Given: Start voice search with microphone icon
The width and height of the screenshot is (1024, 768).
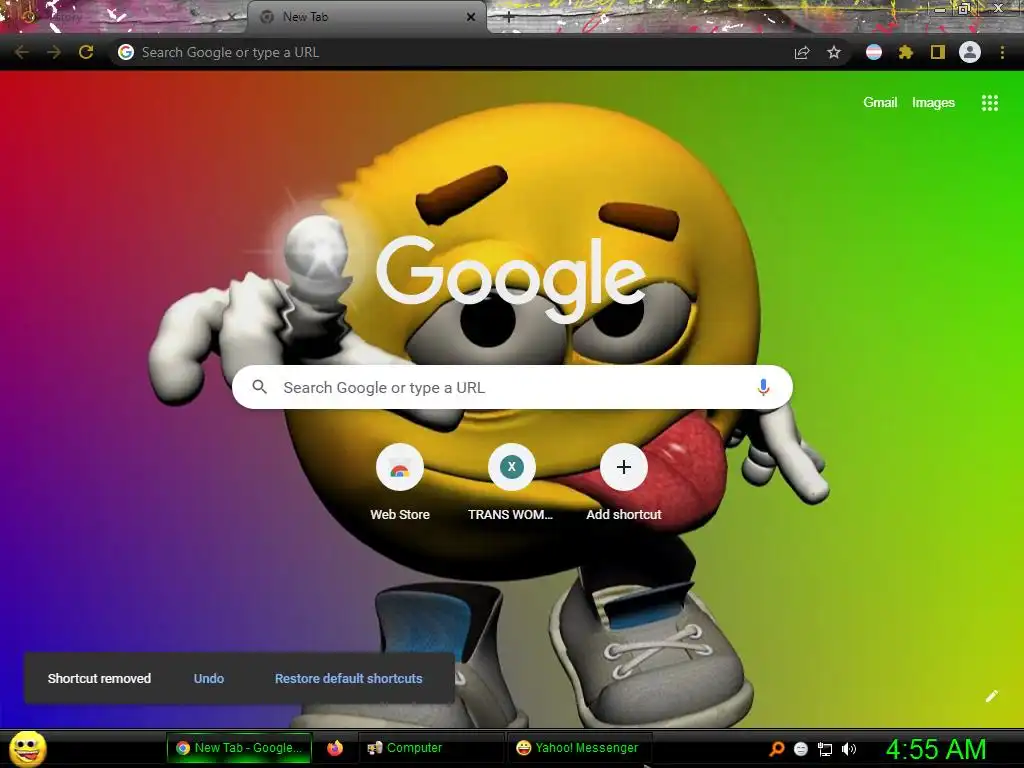Looking at the screenshot, I should (763, 387).
